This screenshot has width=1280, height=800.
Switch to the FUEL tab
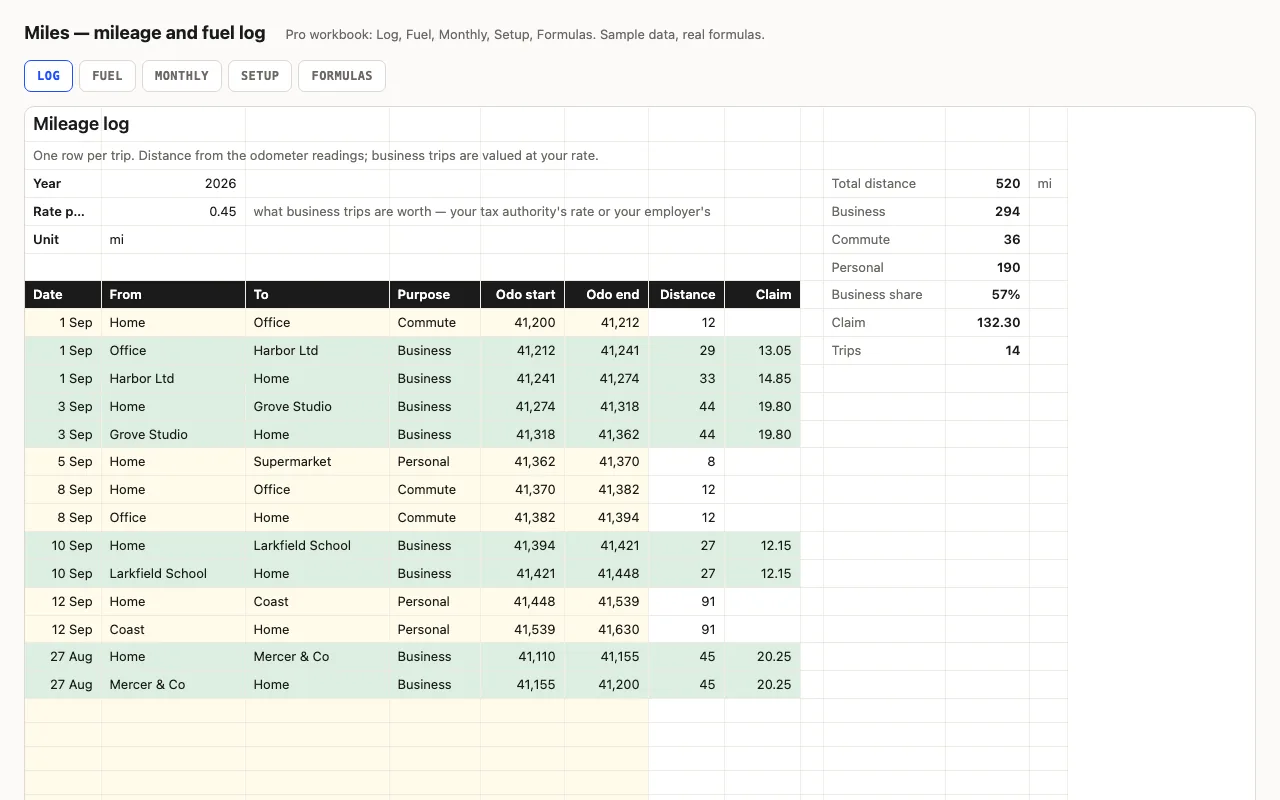[x=107, y=76]
